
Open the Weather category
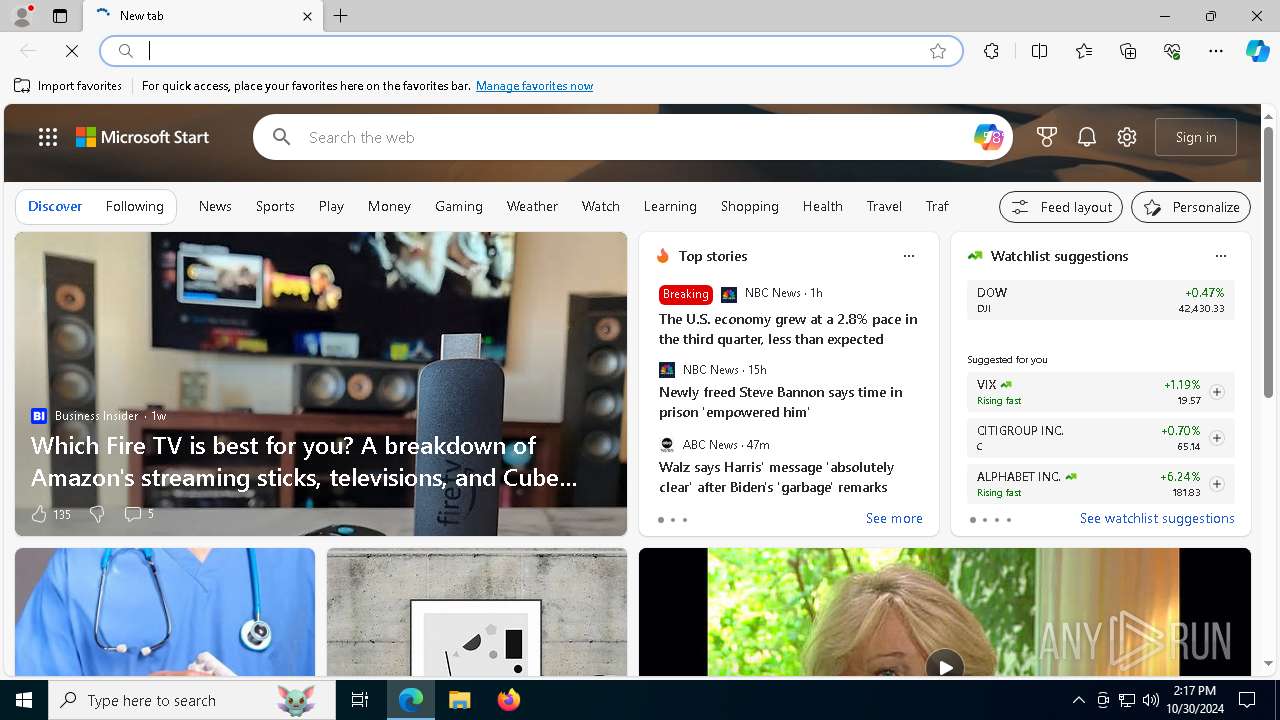tap(532, 206)
